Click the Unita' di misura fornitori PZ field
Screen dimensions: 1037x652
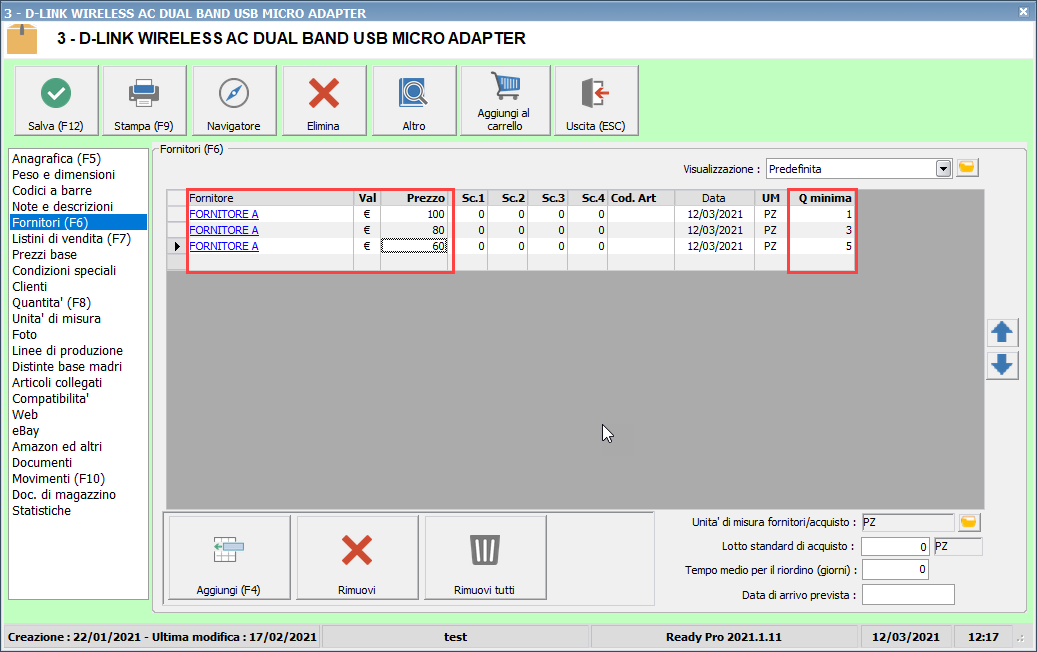908,522
